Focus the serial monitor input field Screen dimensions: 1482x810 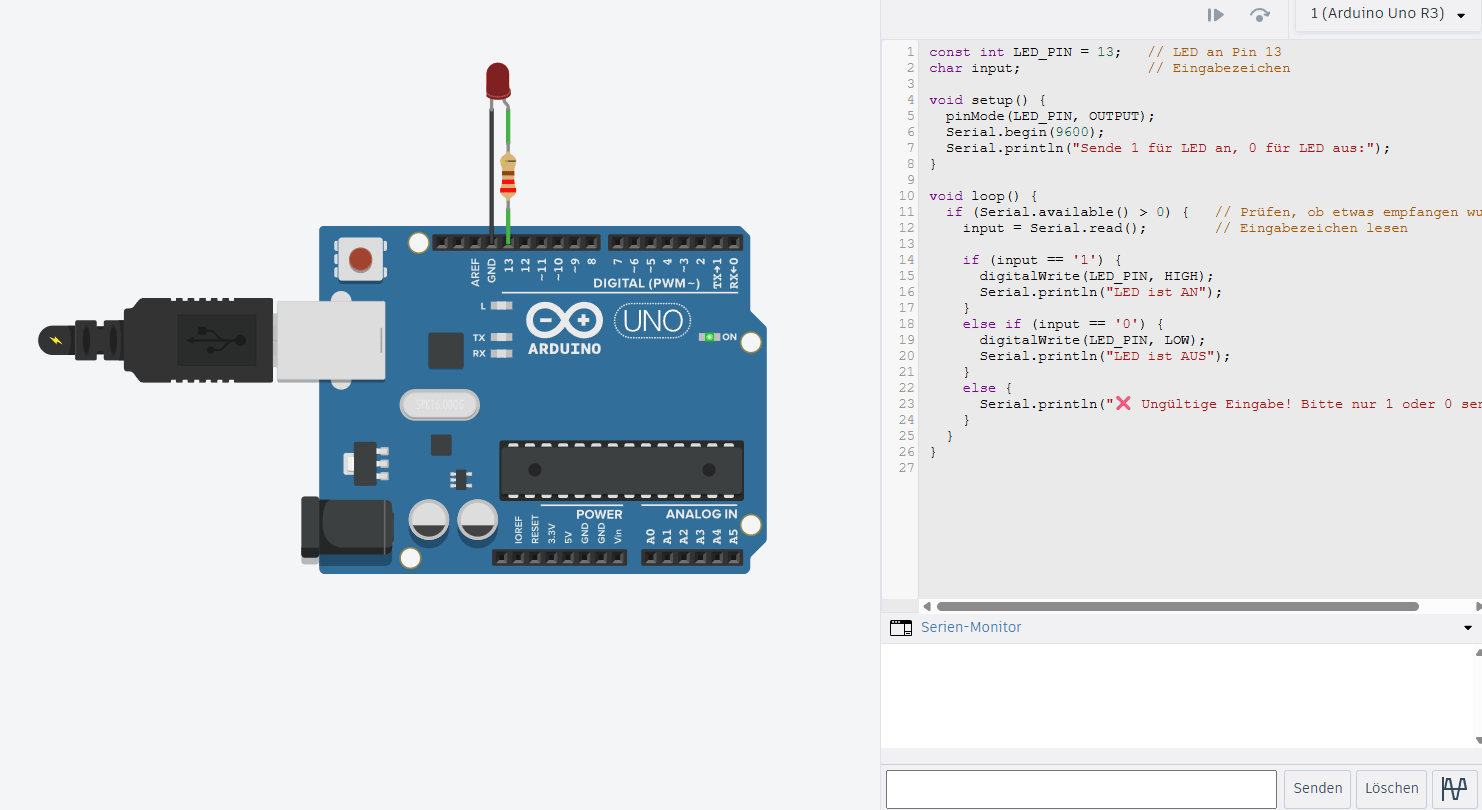[1081, 788]
